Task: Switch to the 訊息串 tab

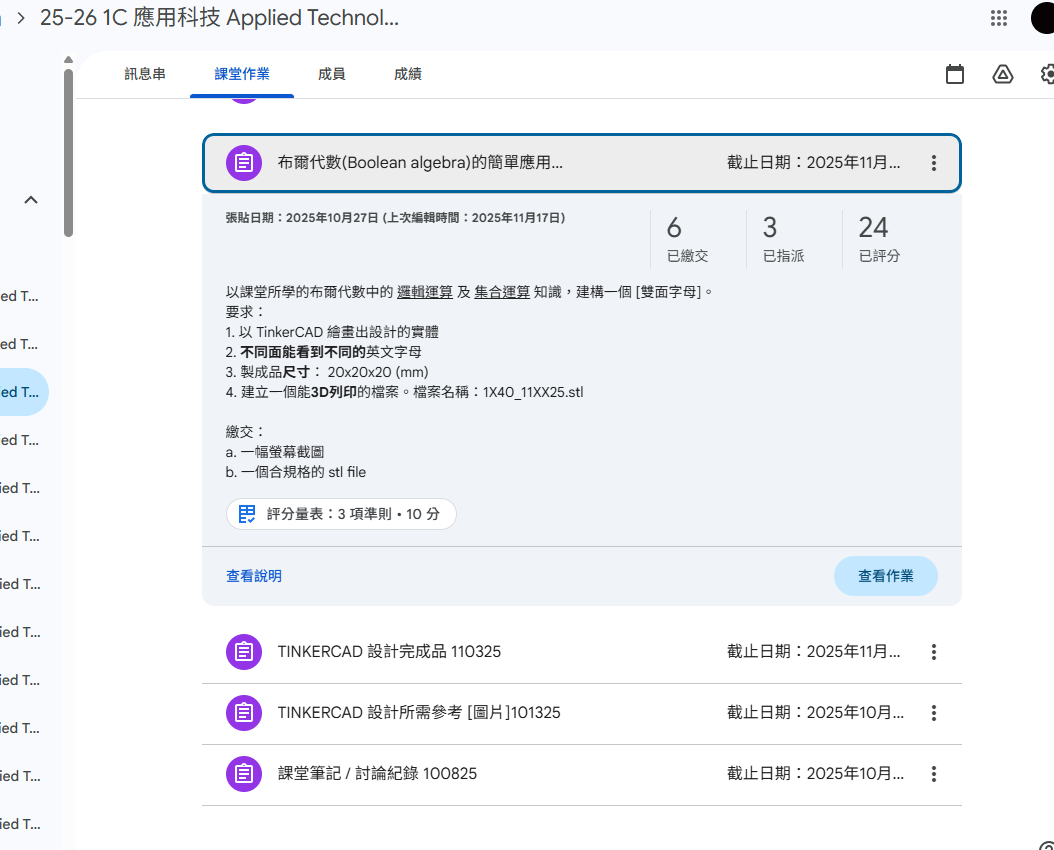Action: [145, 74]
